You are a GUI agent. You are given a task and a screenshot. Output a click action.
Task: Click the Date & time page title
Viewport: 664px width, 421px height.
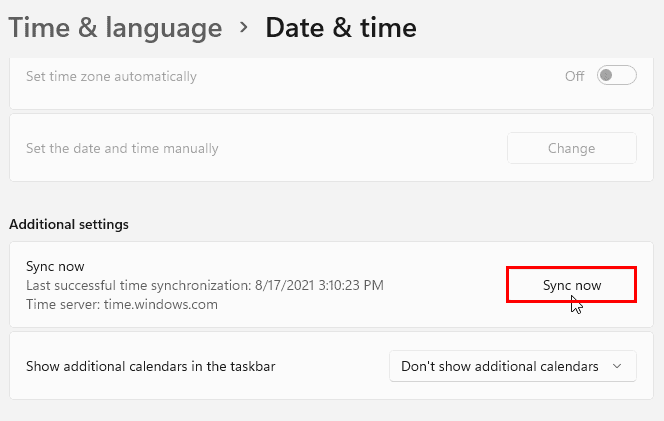click(341, 28)
